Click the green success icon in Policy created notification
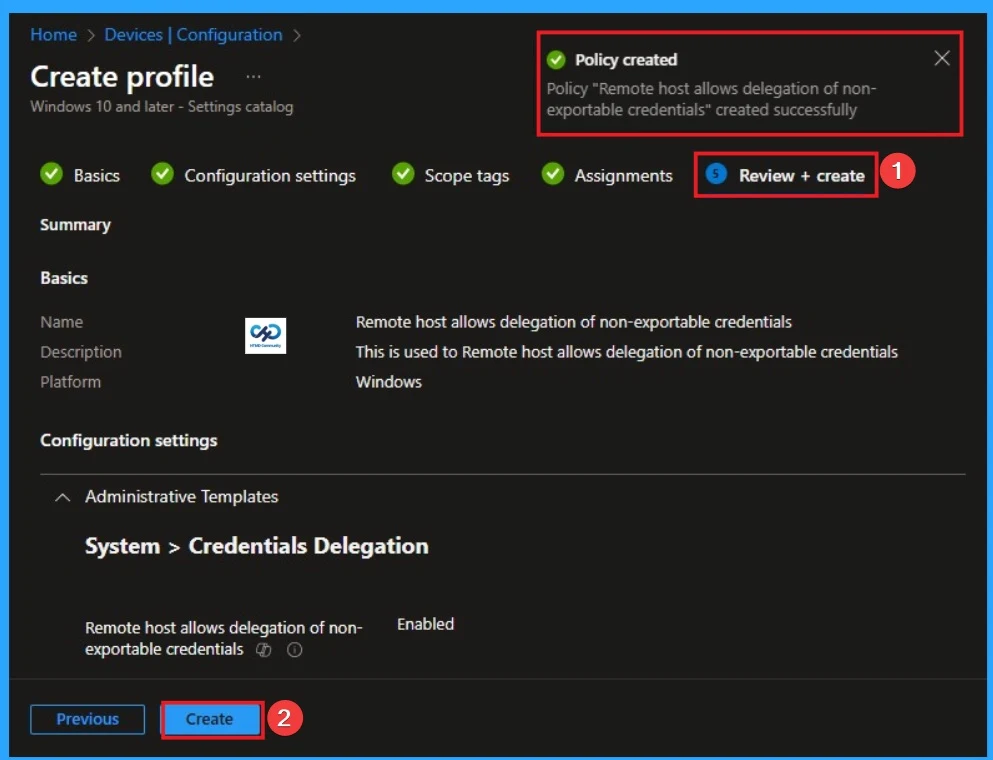This screenshot has height=760, width=993. tap(558, 59)
